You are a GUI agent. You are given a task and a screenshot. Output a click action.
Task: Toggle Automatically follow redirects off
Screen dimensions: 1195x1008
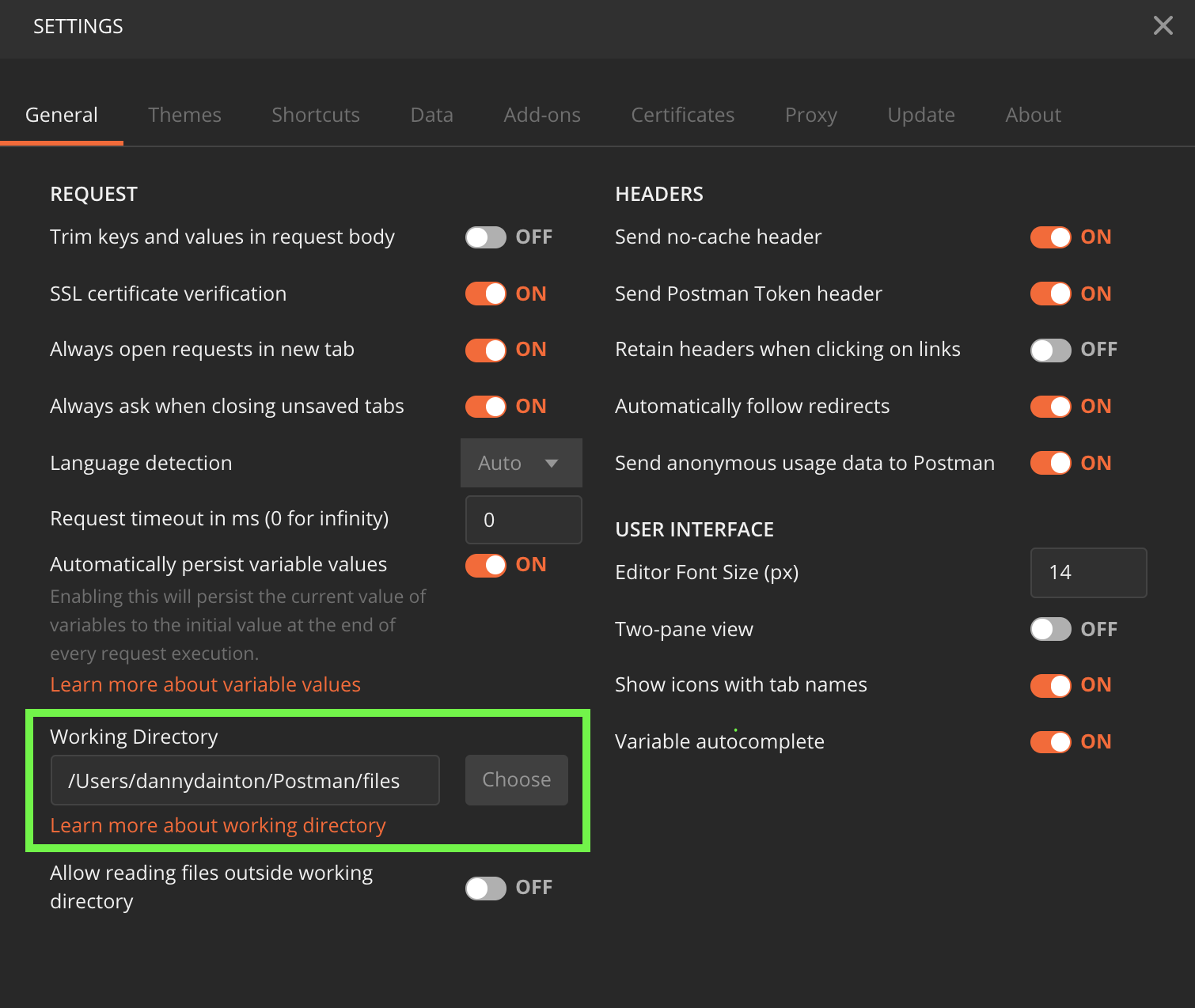[1051, 407]
